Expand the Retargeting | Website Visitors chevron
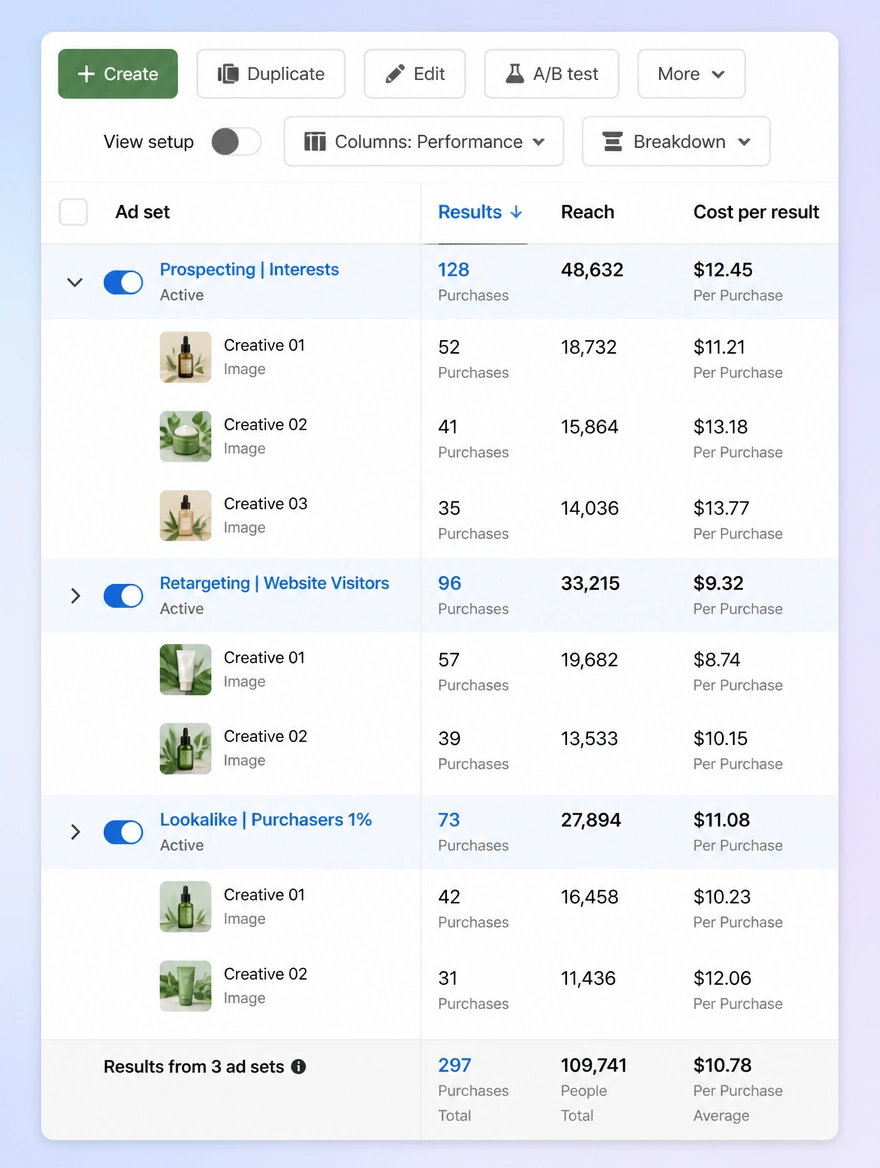The image size is (880, 1168). pyautogui.click(x=75, y=596)
